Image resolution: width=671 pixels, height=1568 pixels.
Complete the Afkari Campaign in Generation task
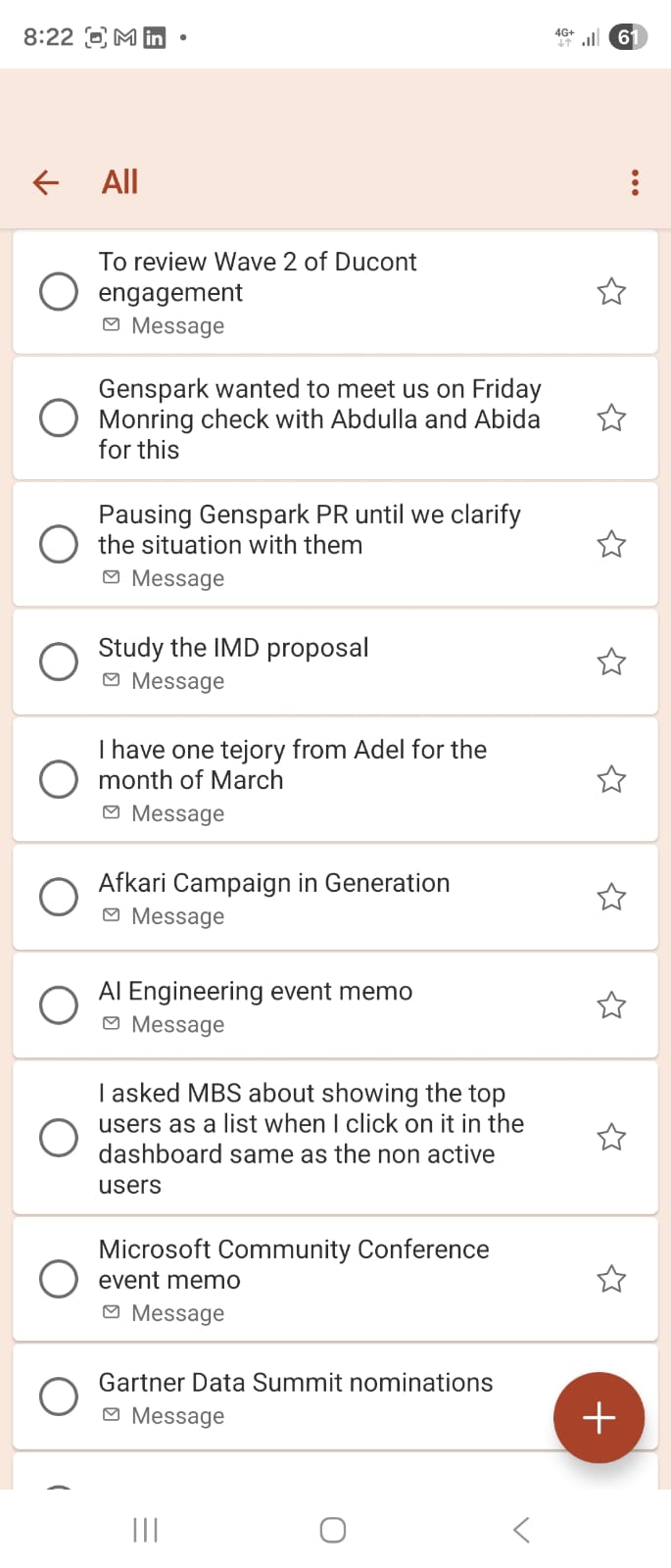59,897
